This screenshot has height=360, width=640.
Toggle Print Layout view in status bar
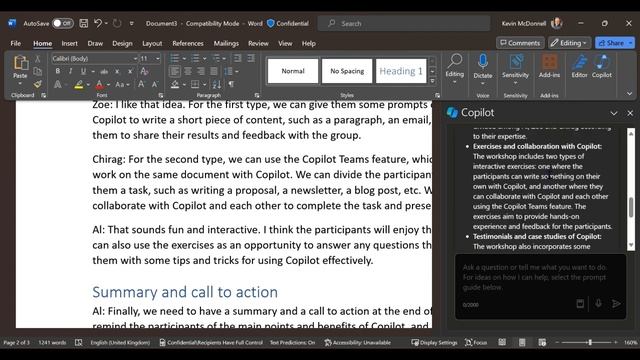522,342
